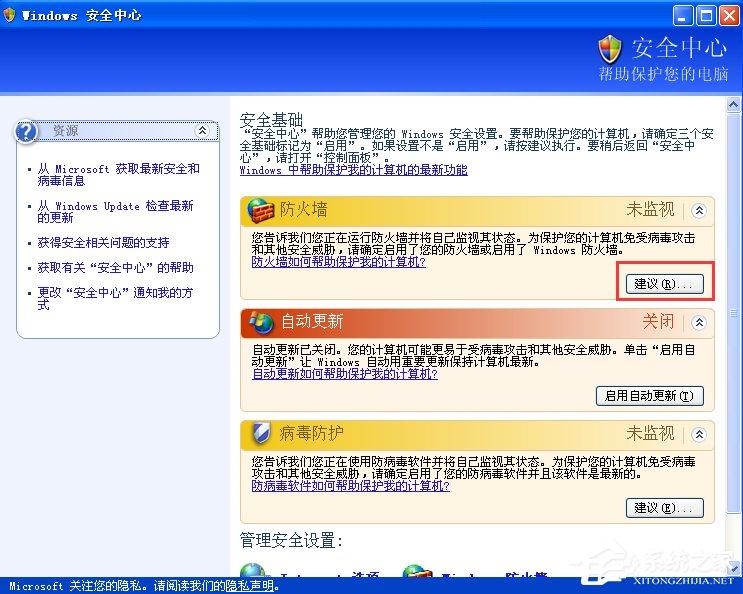The width and height of the screenshot is (743, 594).
Task: Open the privacy statement (隐私声明) link
Action: pos(248,586)
